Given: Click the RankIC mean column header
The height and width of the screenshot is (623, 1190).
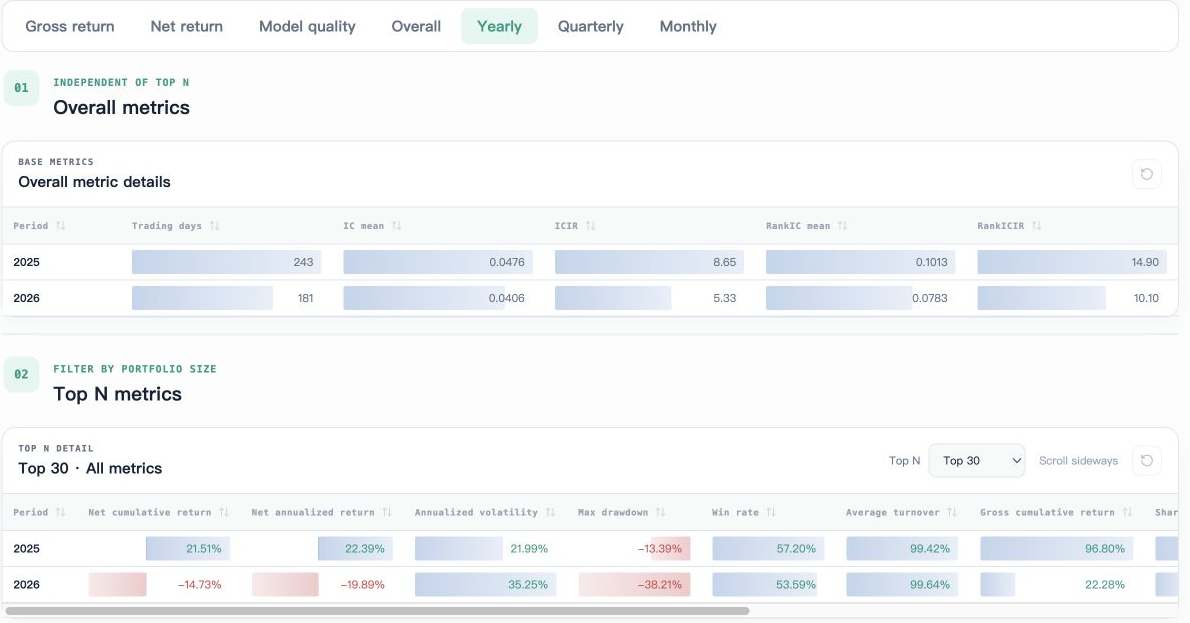Looking at the screenshot, I should (798, 226).
